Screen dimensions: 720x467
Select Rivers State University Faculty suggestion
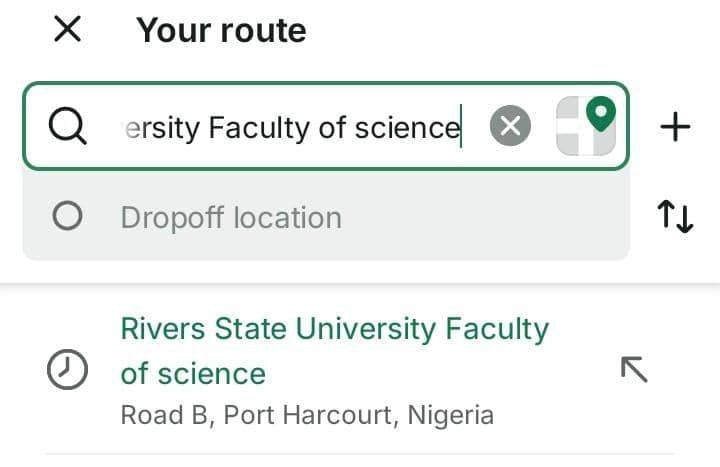point(334,329)
